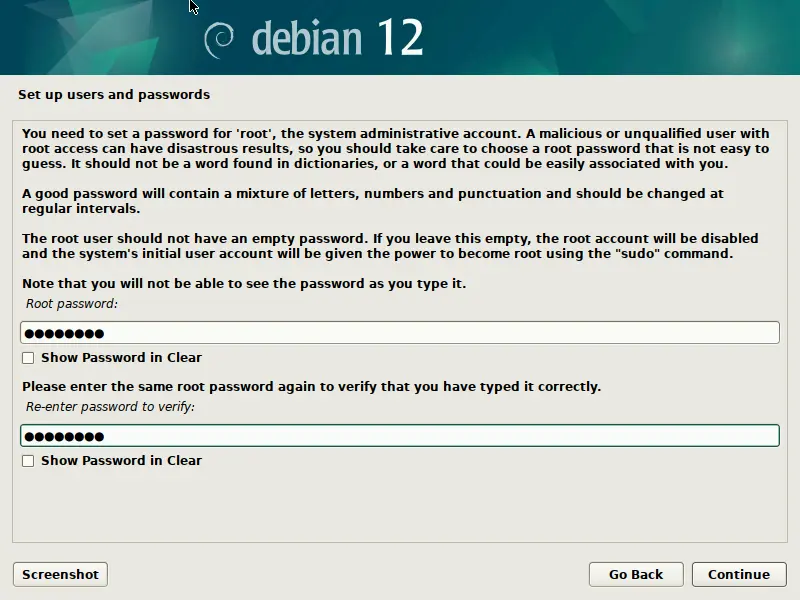The height and width of the screenshot is (600, 800).
Task: Click the paragraph starting "You need to set"
Action: coord(395,149)
